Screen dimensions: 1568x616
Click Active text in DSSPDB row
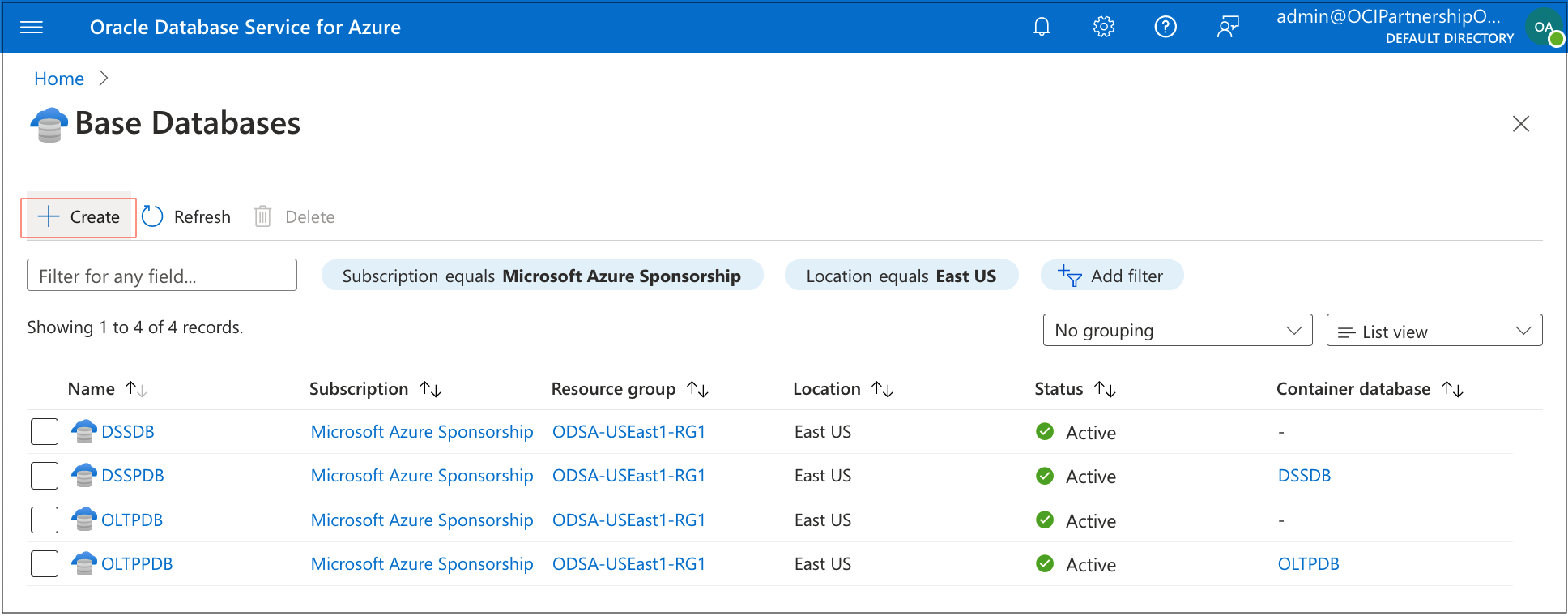pos(1091,477)
